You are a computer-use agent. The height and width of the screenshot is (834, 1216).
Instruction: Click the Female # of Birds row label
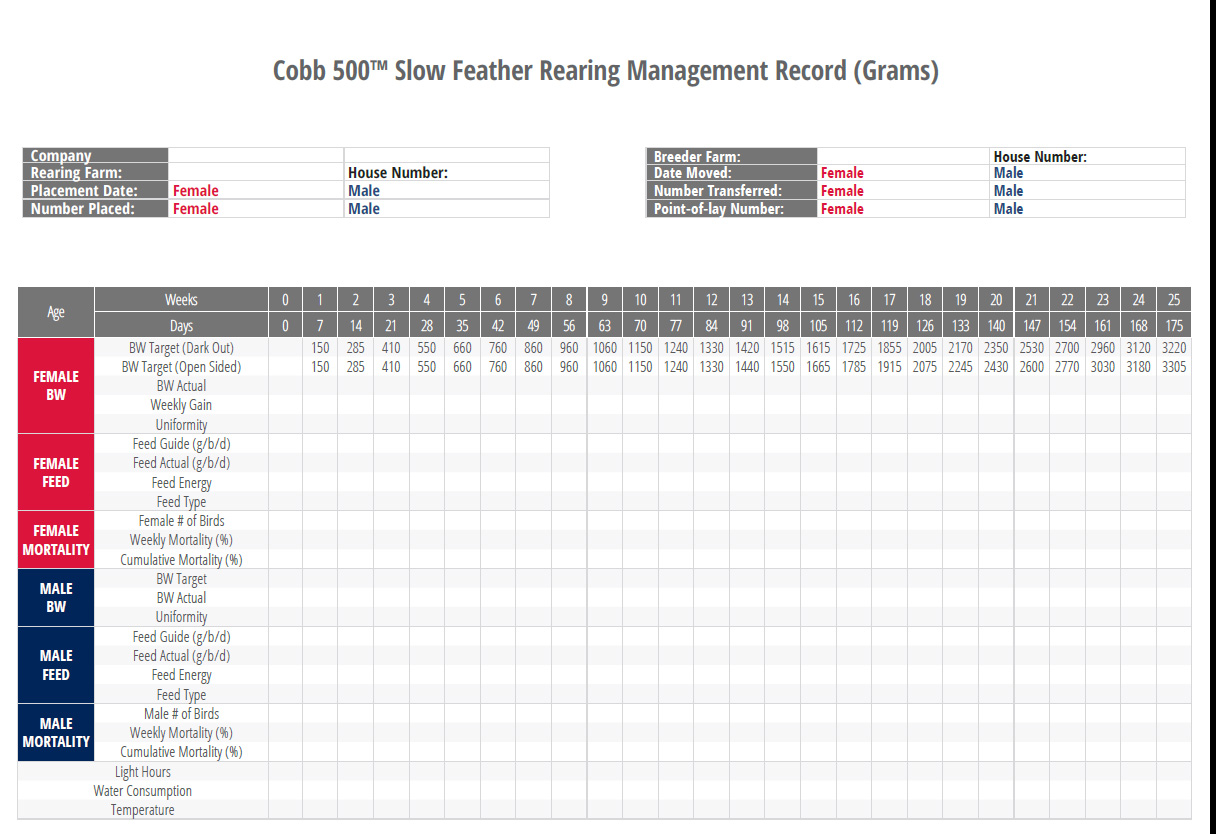coord(181,521)
